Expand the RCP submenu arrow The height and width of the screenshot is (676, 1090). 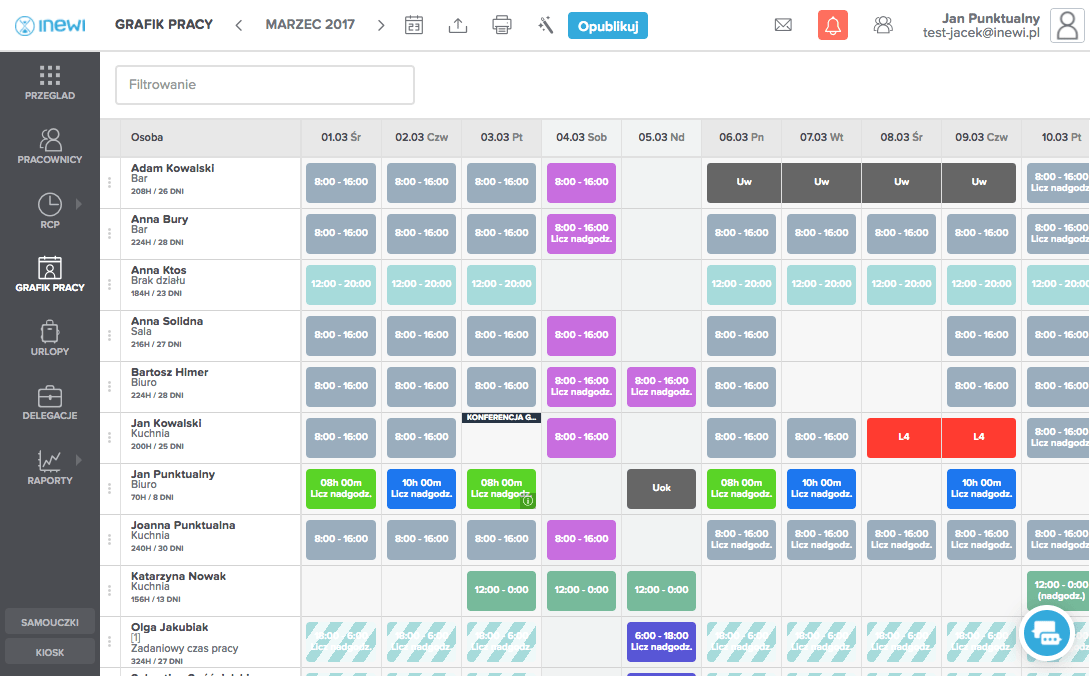click(79, 204)
